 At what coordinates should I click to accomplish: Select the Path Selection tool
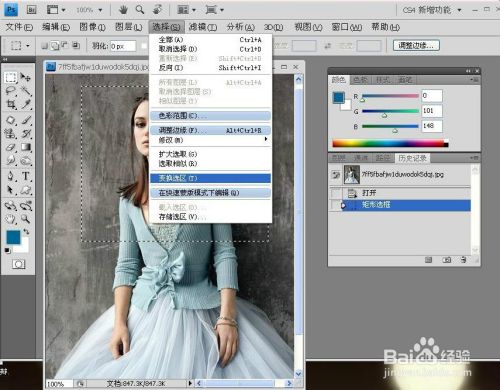pyautogui.click(x=11, y=190)
